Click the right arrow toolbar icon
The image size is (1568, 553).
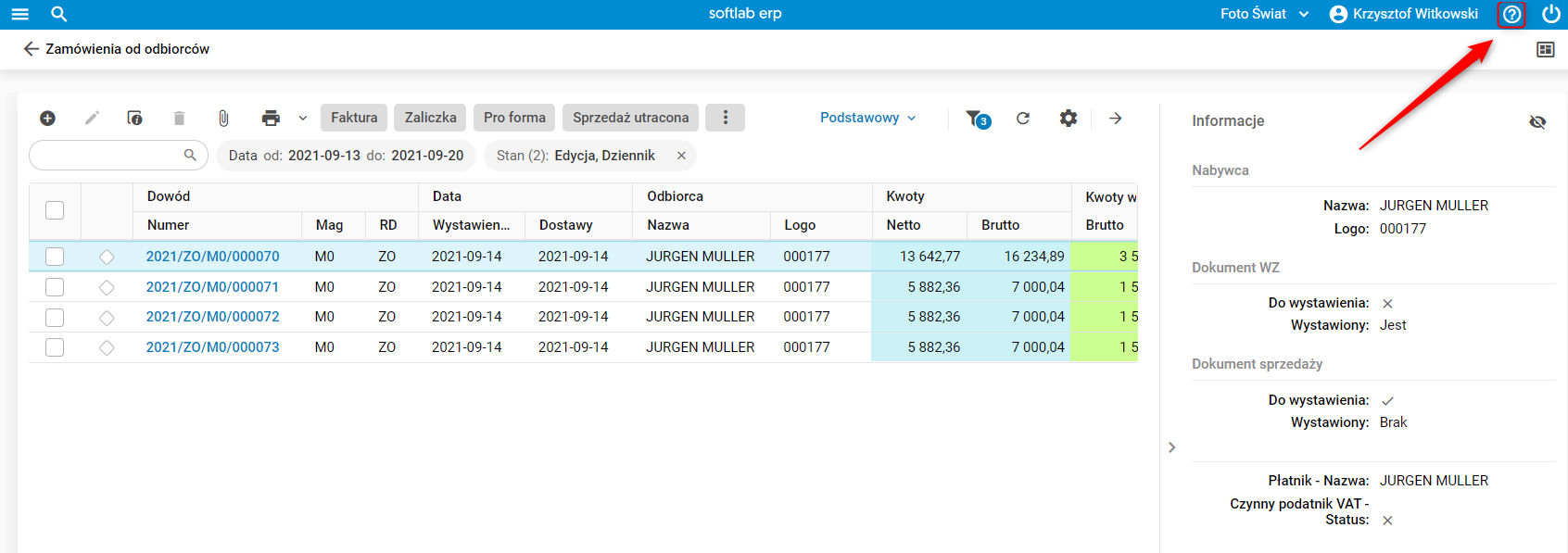click(1116, 118)
